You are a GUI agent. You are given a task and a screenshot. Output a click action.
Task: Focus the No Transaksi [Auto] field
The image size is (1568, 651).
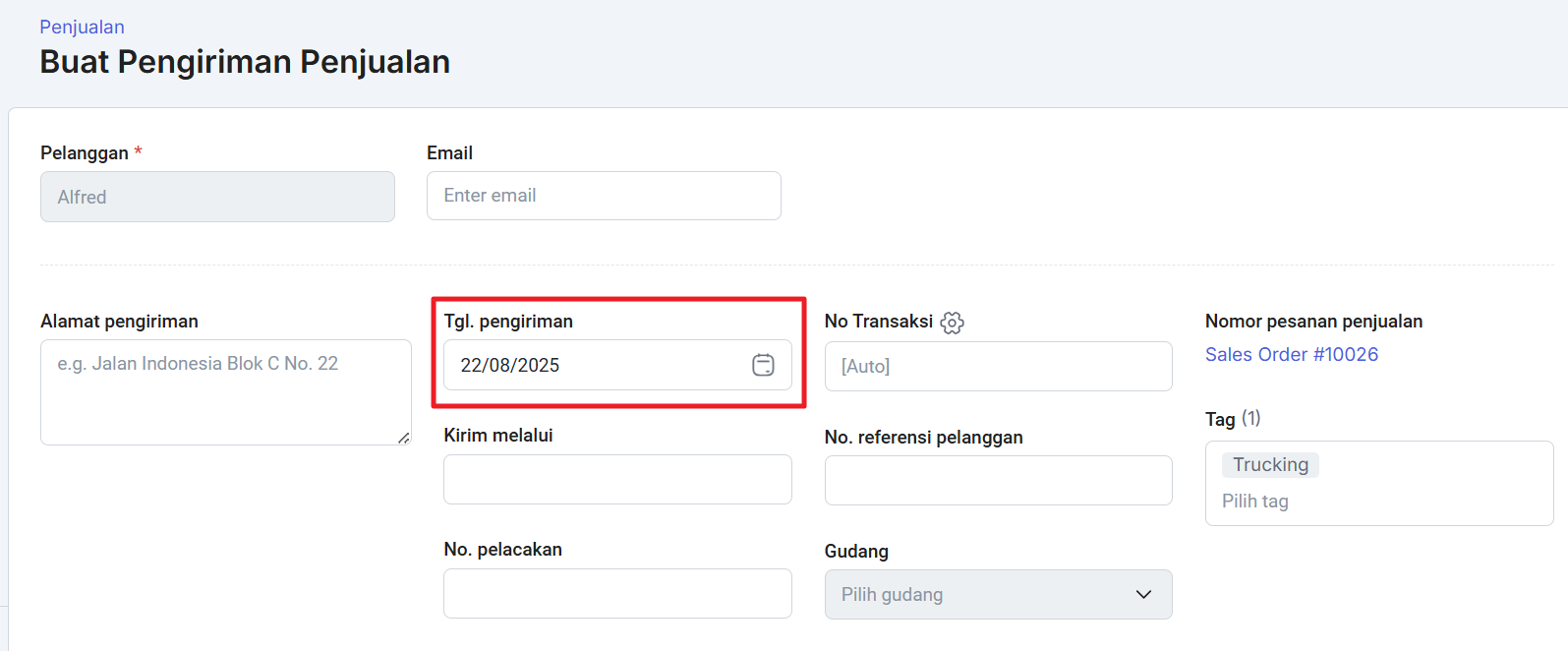coord(998,366)
